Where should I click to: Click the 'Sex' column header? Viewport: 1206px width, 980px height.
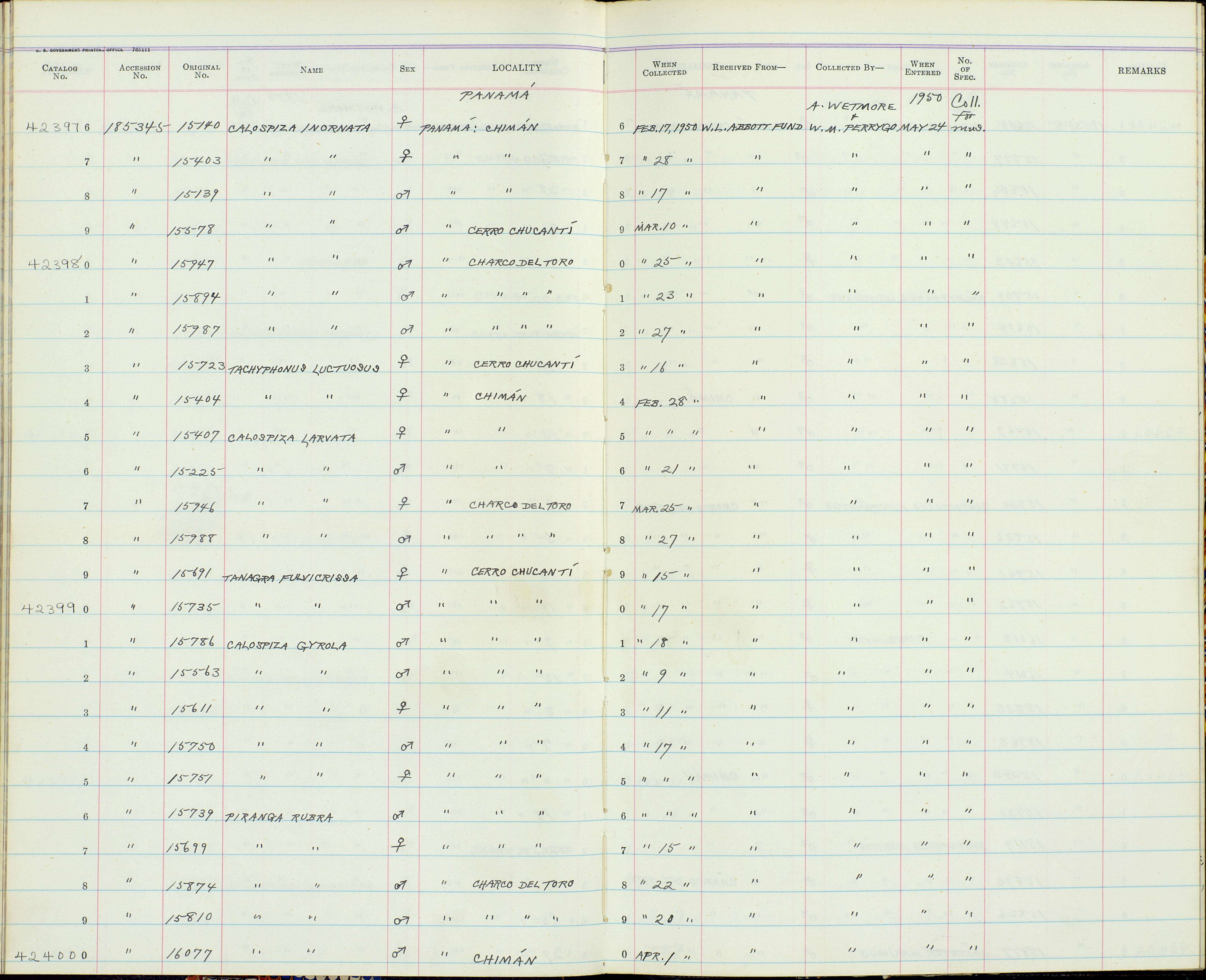(x=407, y=69)
